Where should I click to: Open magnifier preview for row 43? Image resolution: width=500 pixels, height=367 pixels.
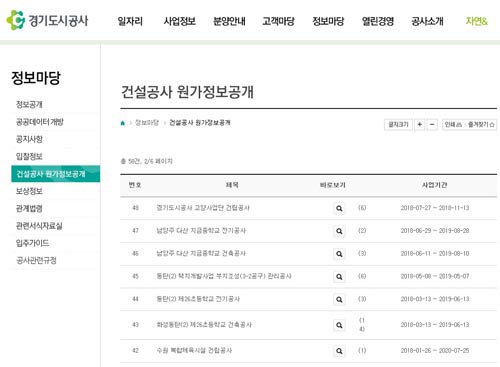pyautogui.click(x=339, y=325)
